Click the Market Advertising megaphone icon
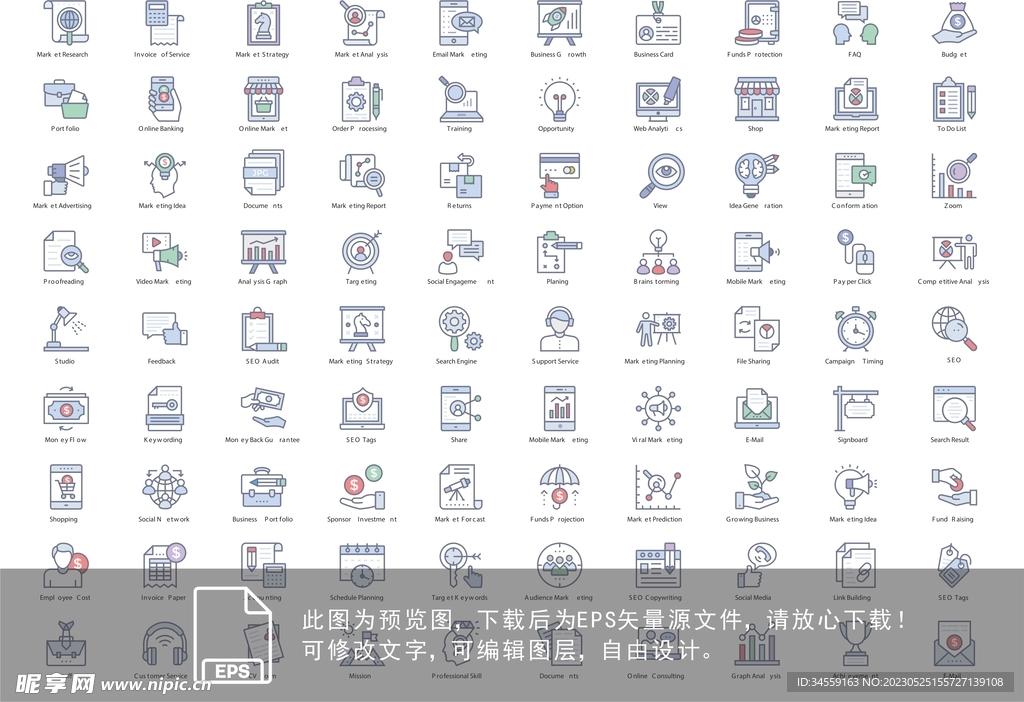 tap(64, 176)
